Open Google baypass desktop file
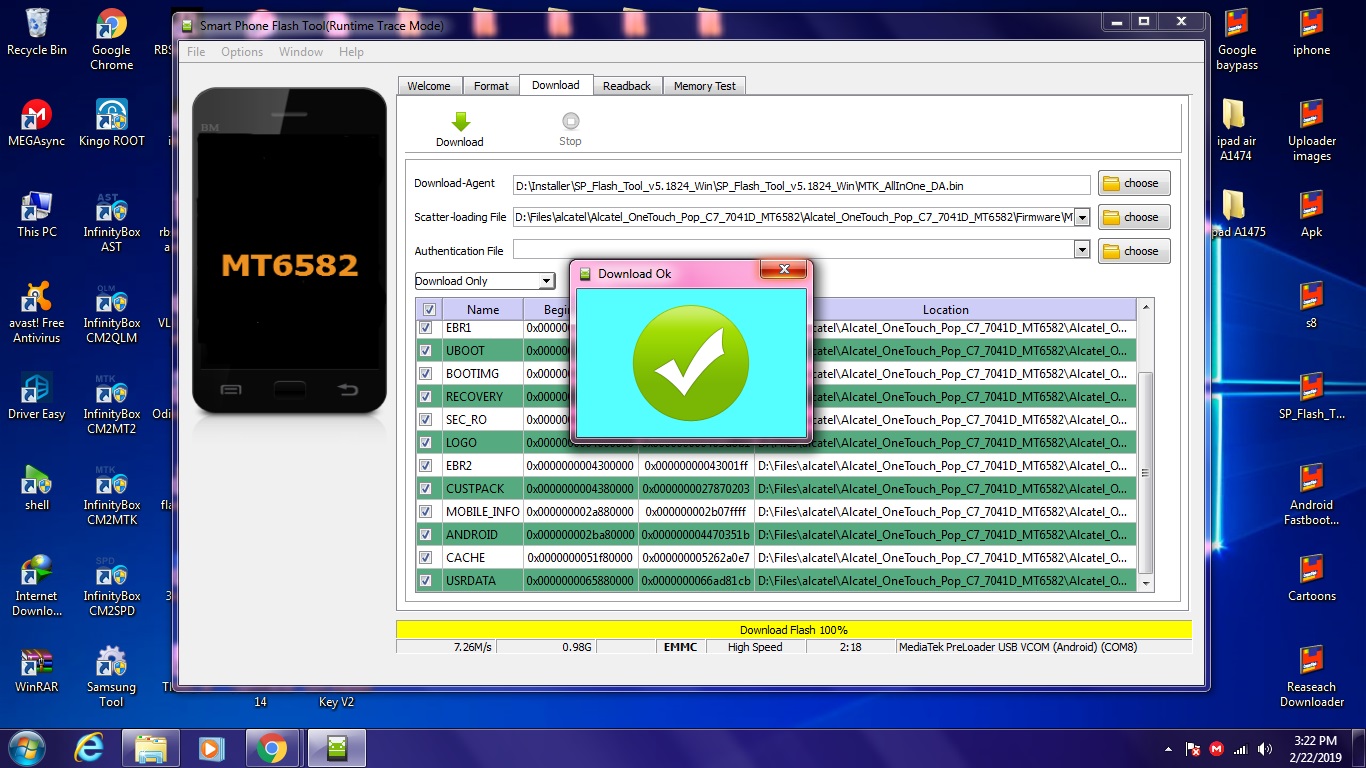This screenshot has width=1366, height=768. point(1237,39)
